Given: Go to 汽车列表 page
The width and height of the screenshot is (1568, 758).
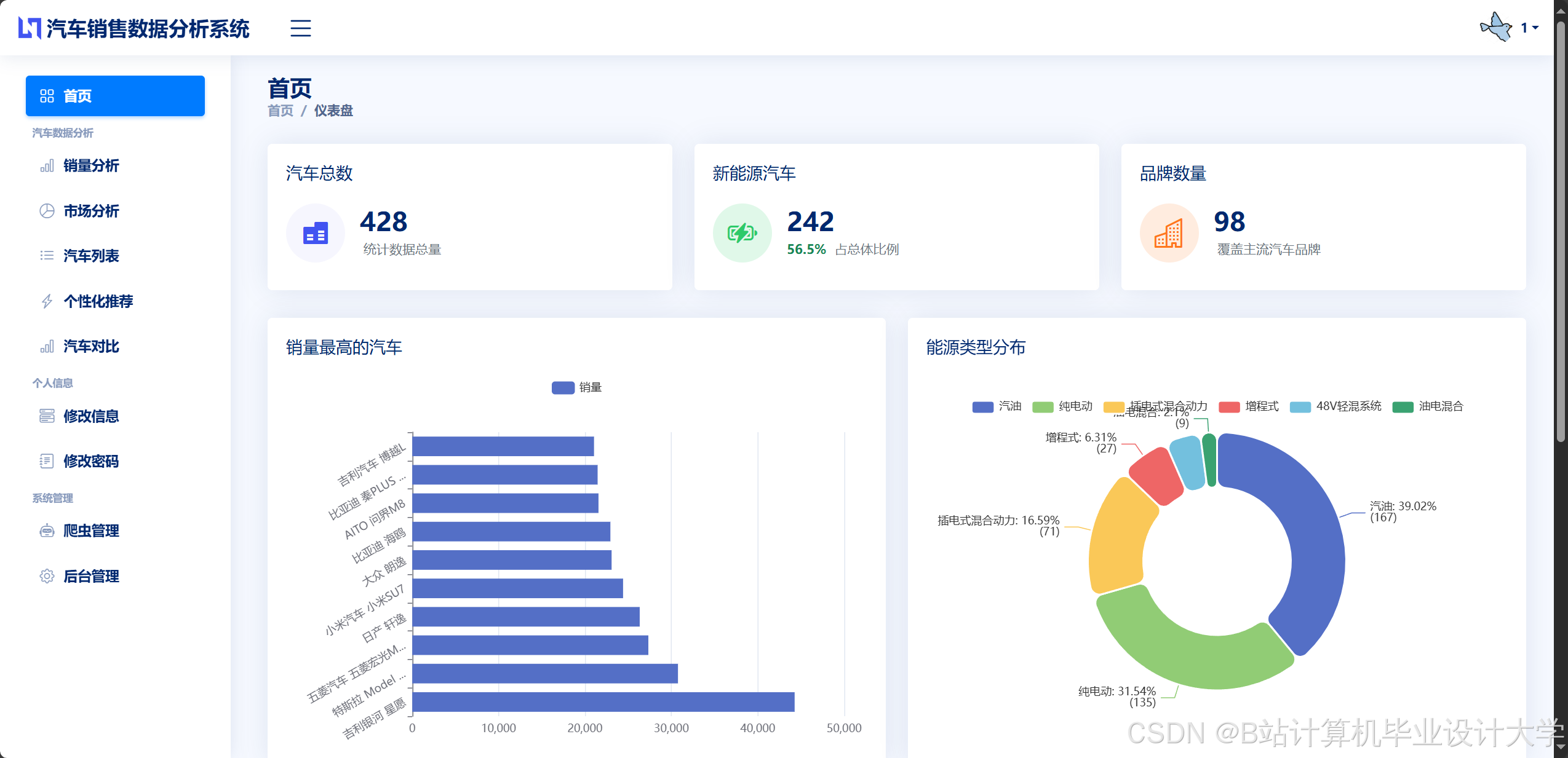Looking at the screenshot, I should tap(91, 256).
